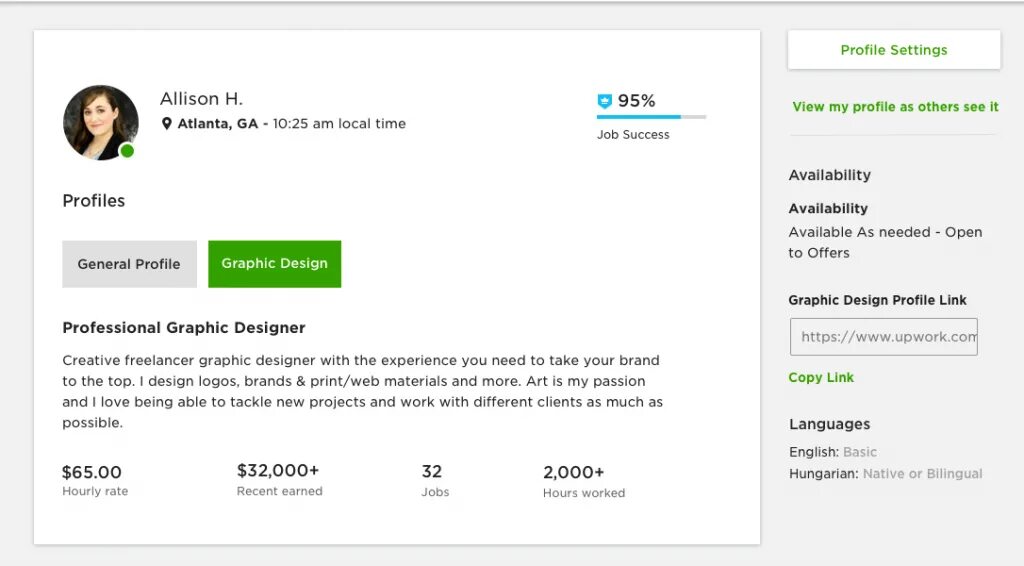Click the Allison H. name heading
This screenshot has width=1024, height=566.
click(x=201, y=99)
